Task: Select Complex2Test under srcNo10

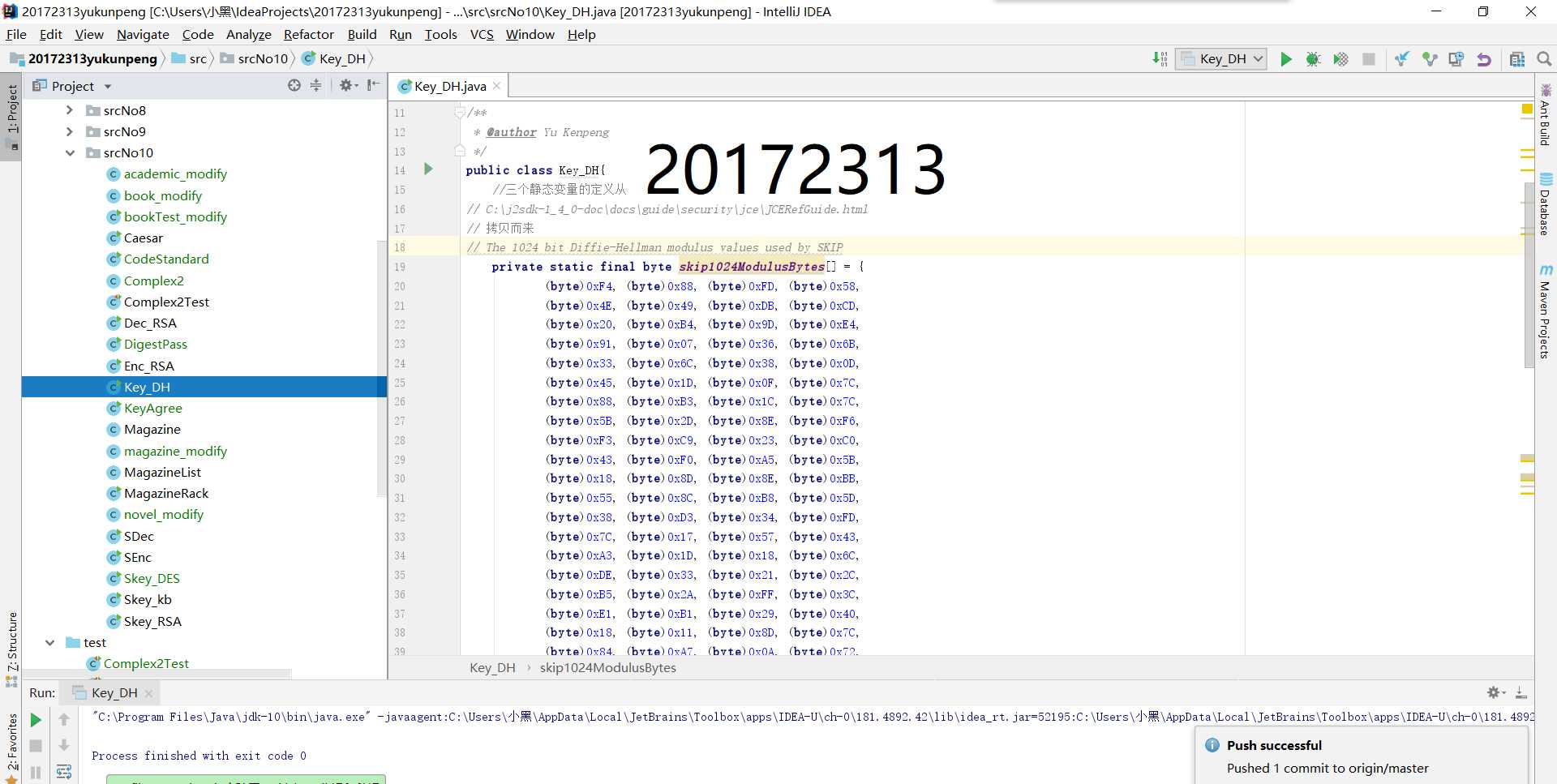Action: click(x=166, y=302)
